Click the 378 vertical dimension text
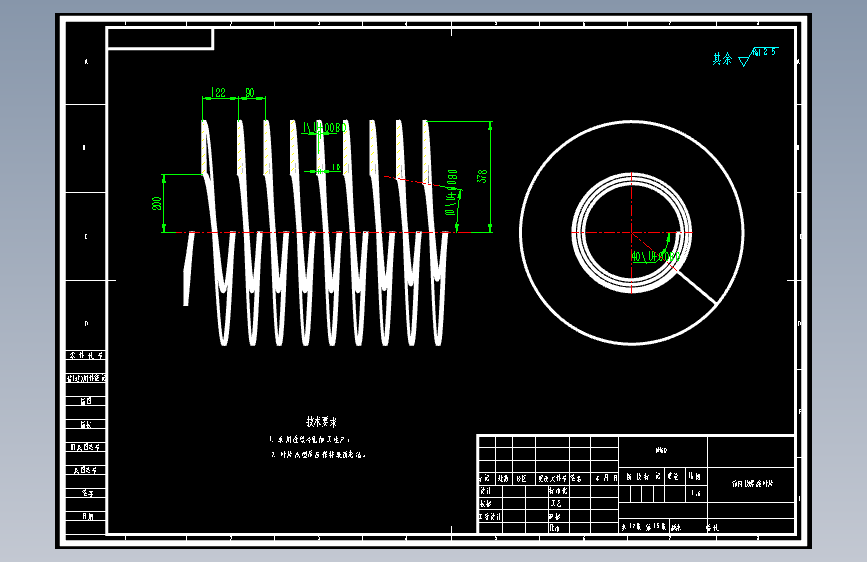 tap(482, 176)
